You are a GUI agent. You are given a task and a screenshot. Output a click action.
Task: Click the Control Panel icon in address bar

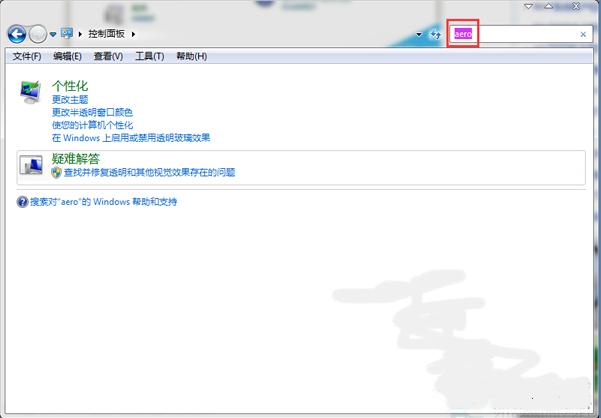pyautogui.click(x=67, y=34)
